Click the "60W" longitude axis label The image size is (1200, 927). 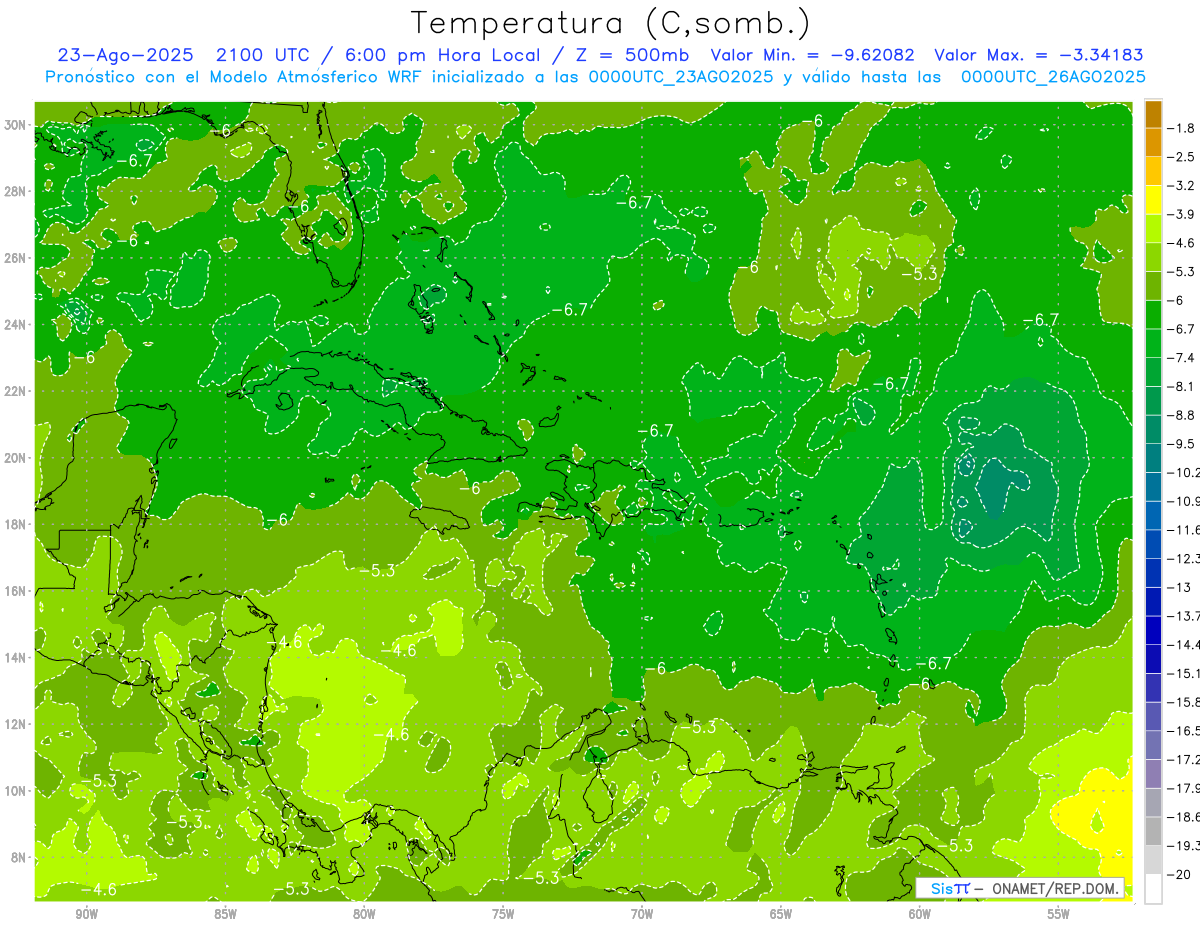click(x=920, y=915)
